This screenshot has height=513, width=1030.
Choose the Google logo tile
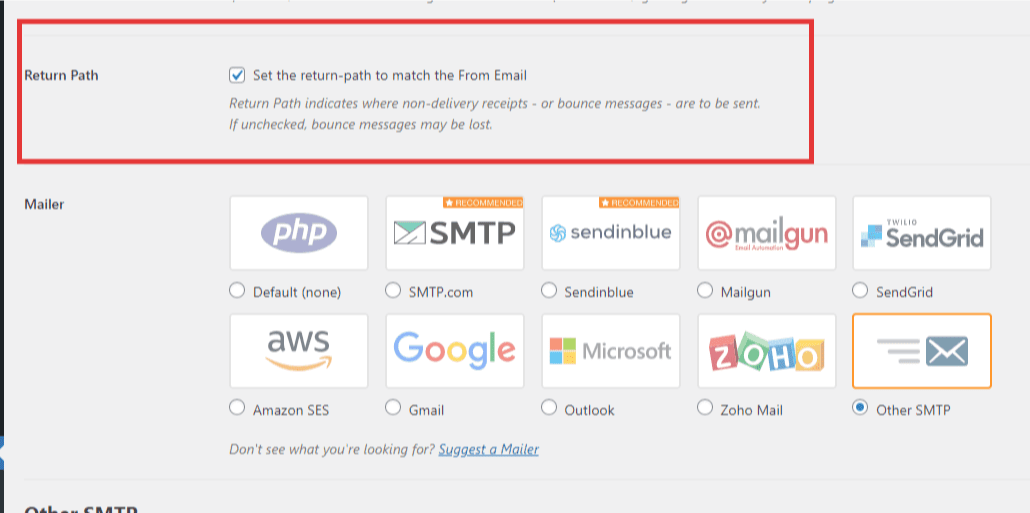tap(455, 351)
